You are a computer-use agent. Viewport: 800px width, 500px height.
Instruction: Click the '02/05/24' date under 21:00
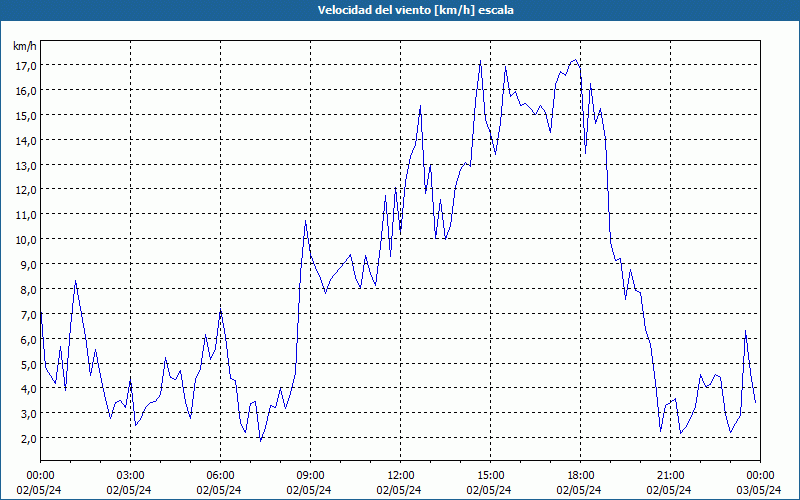point(669,490)
